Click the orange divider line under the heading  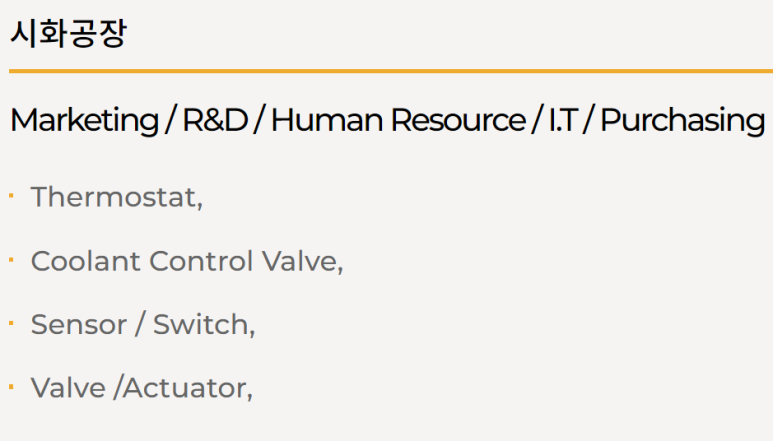tap(391, 71)
